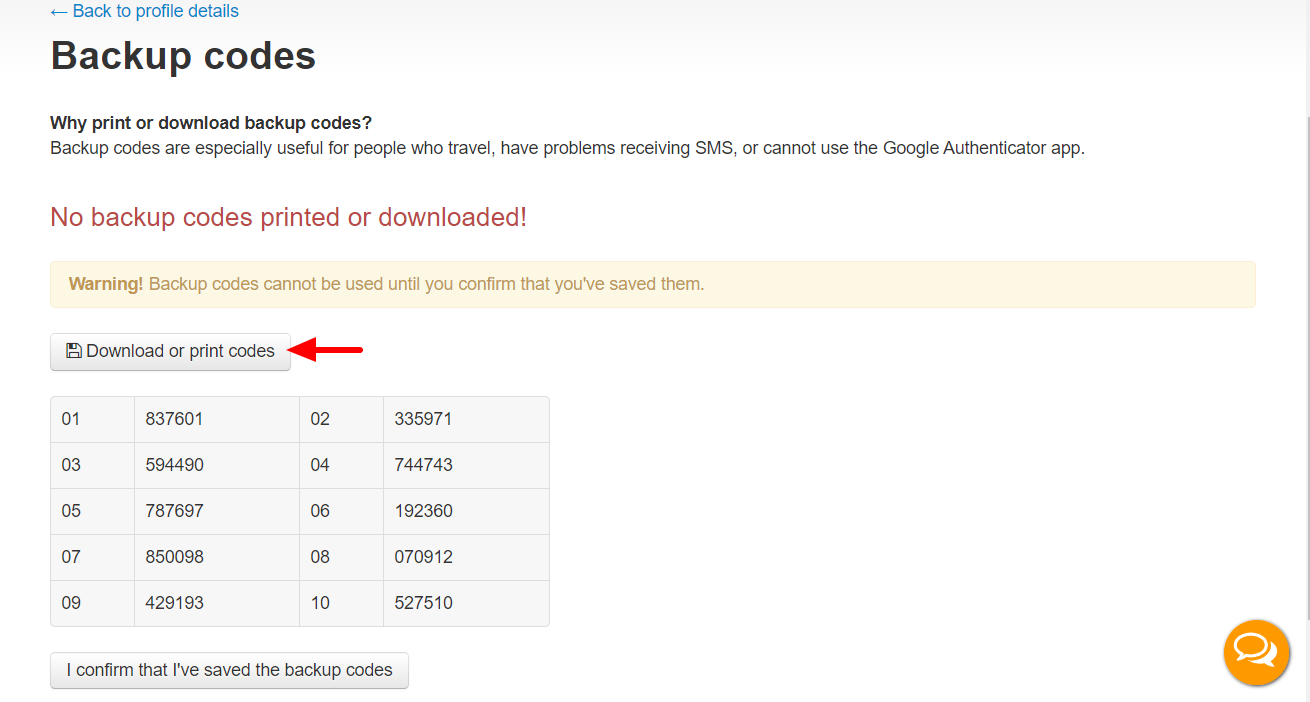Click row number 06 cell

click(x=341, y=511)
